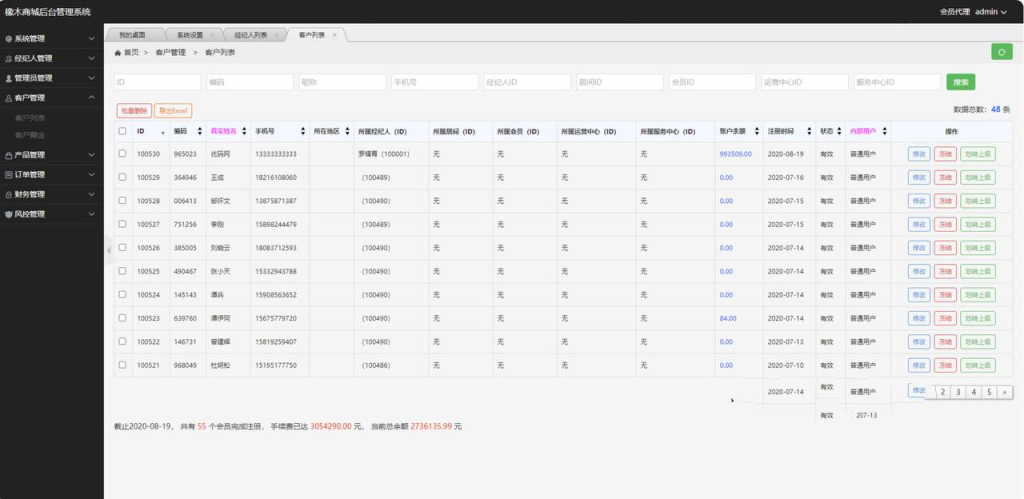Click the green refresh icon button
The image size is (1024, 499).
(x=1001, y=52)
